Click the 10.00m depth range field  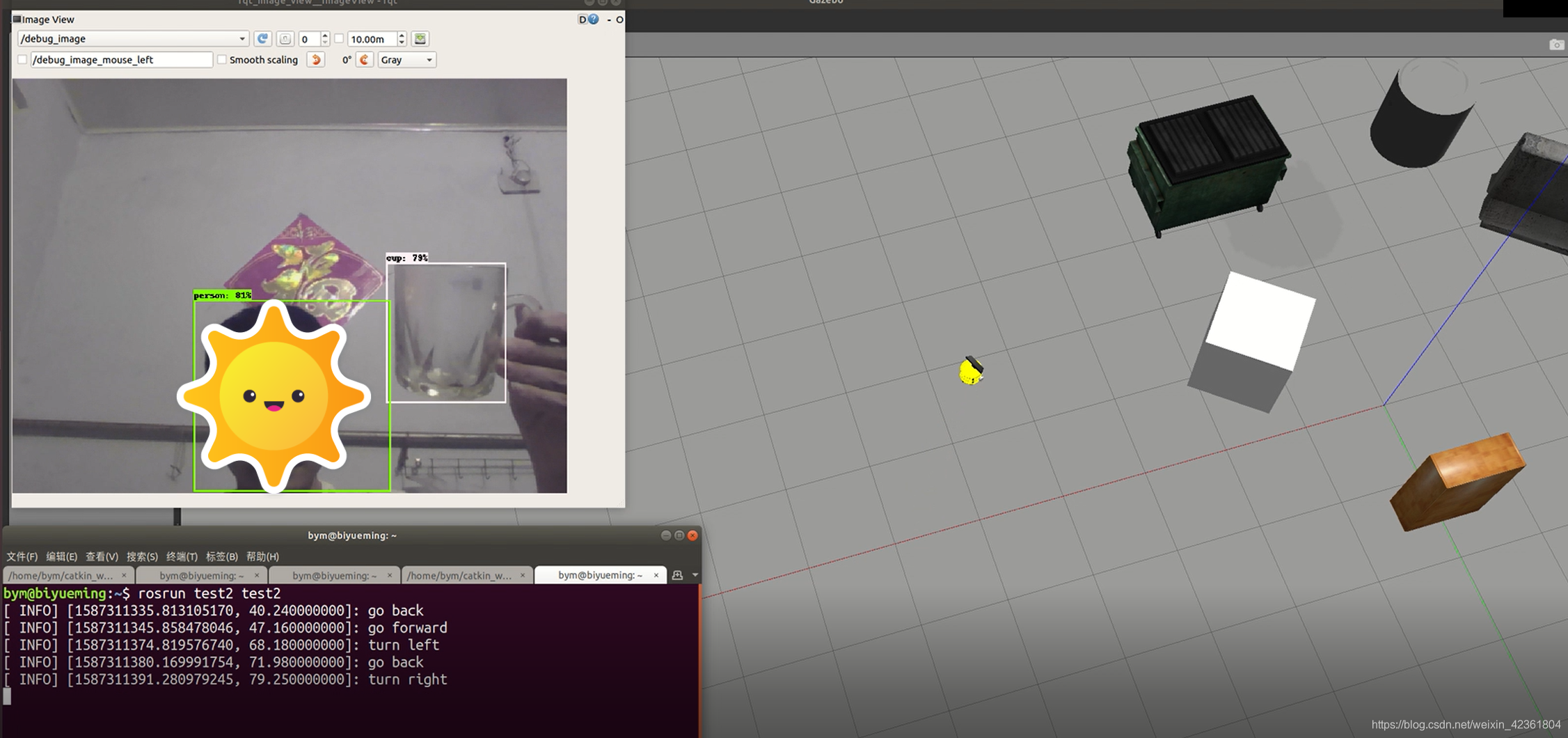pos(372,39)
